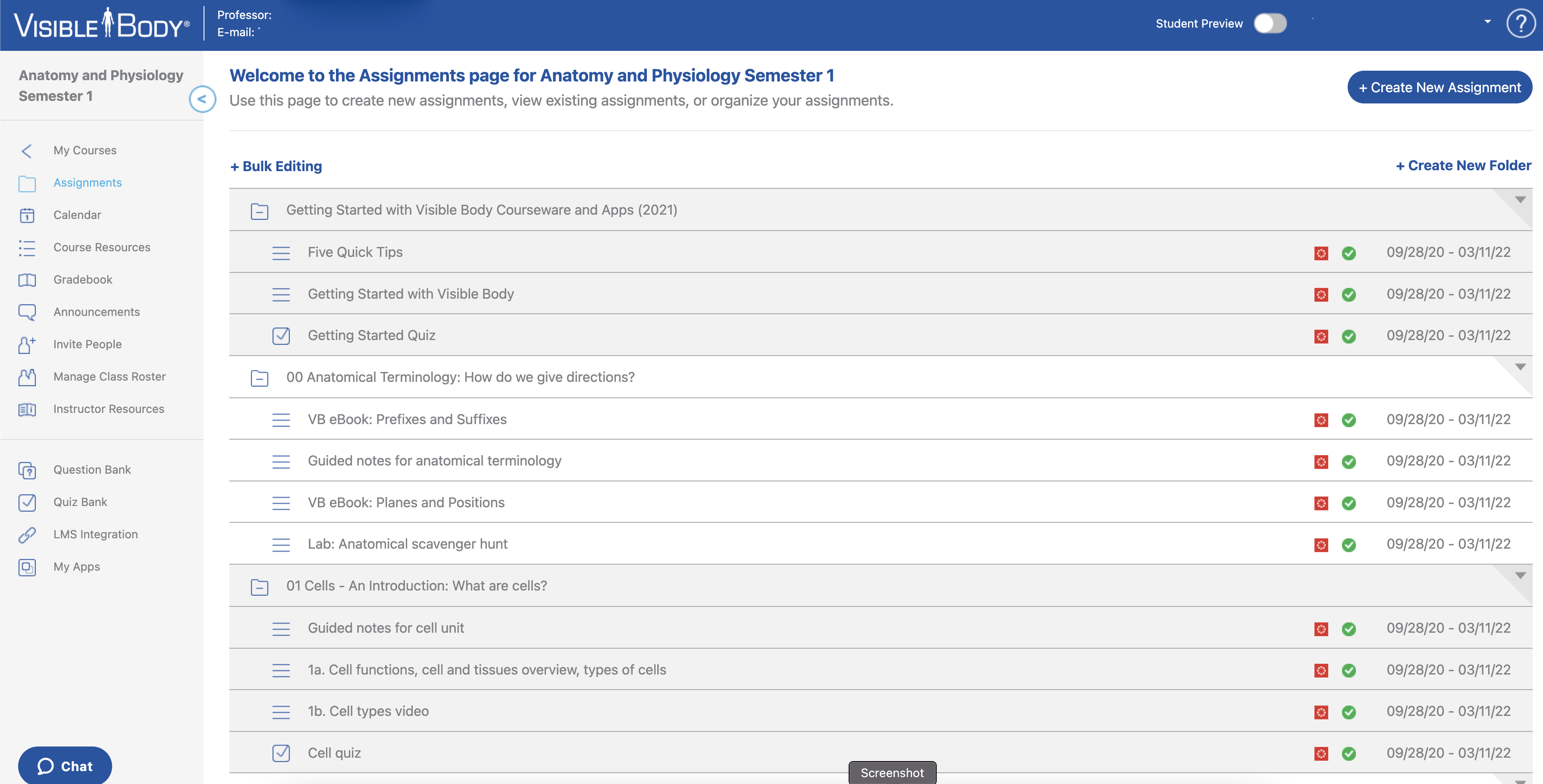Image resolution: width=1543 pixels, height=784 pixels.
Task: Open Announcements in the sidebar
Action: pyautogui.click(x=28, y=312)
